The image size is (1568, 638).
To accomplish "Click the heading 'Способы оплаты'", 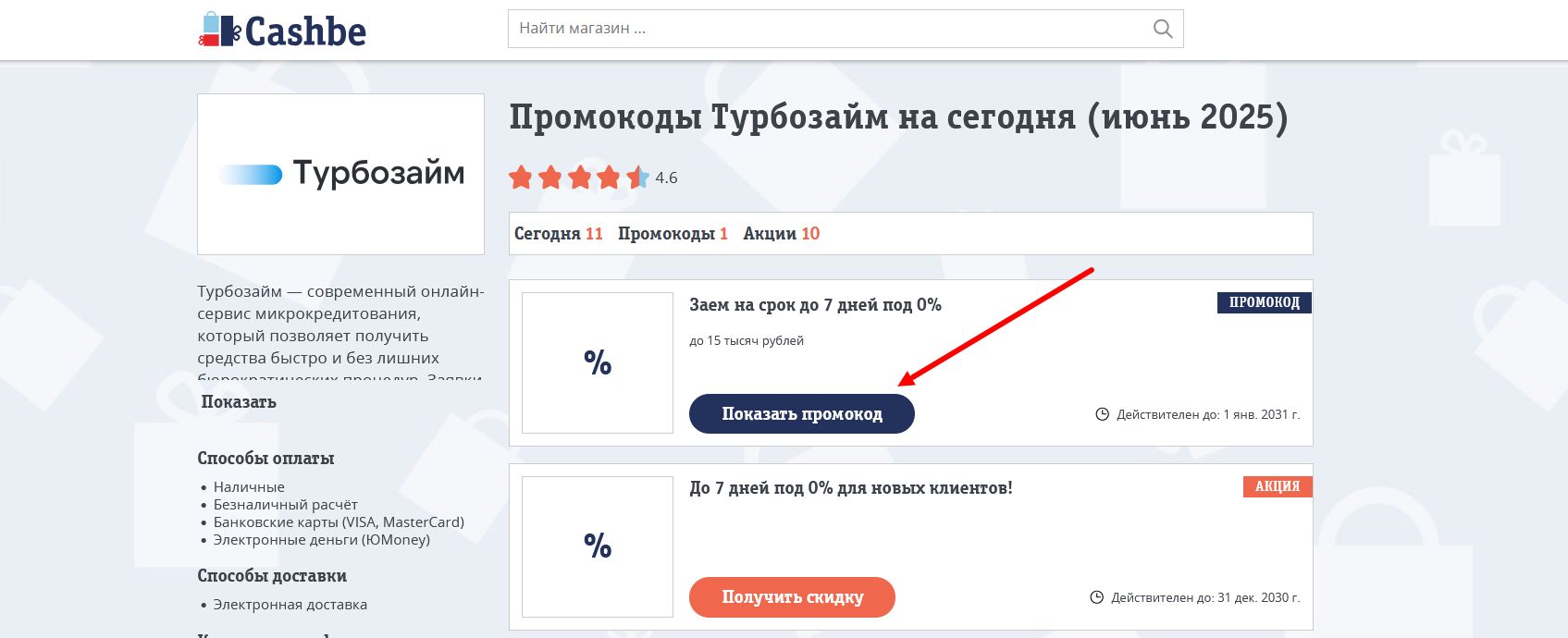I will pyautogui.click(x=265, y=459).
